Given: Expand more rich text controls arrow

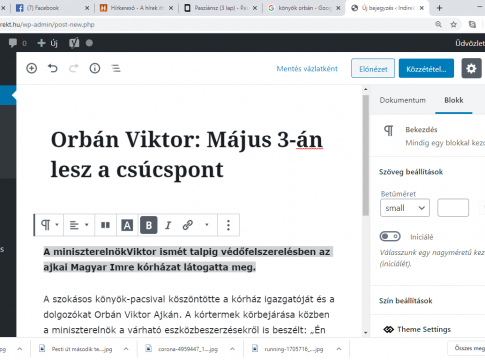Looking at the screenshot, I should [207, 225].
